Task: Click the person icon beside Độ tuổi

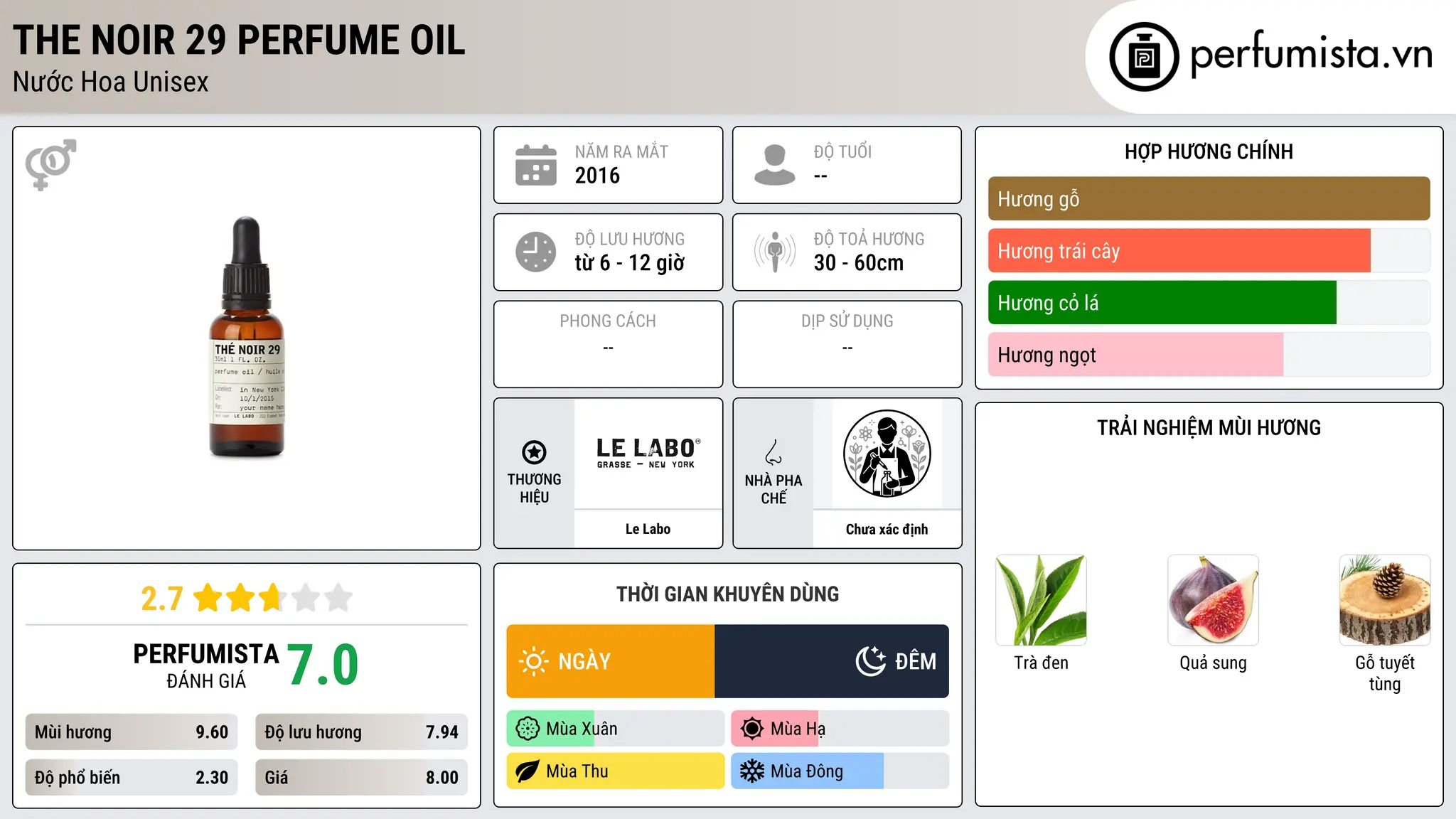Action: (774, 165)
